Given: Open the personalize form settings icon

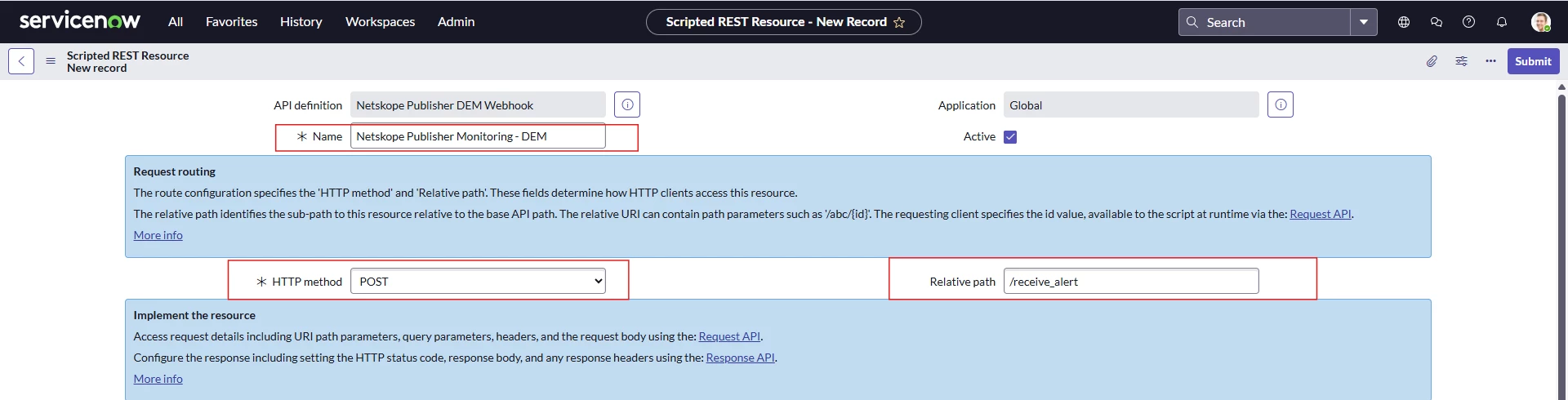Looking at the screenshot, I should click(x=1461, y=61).
